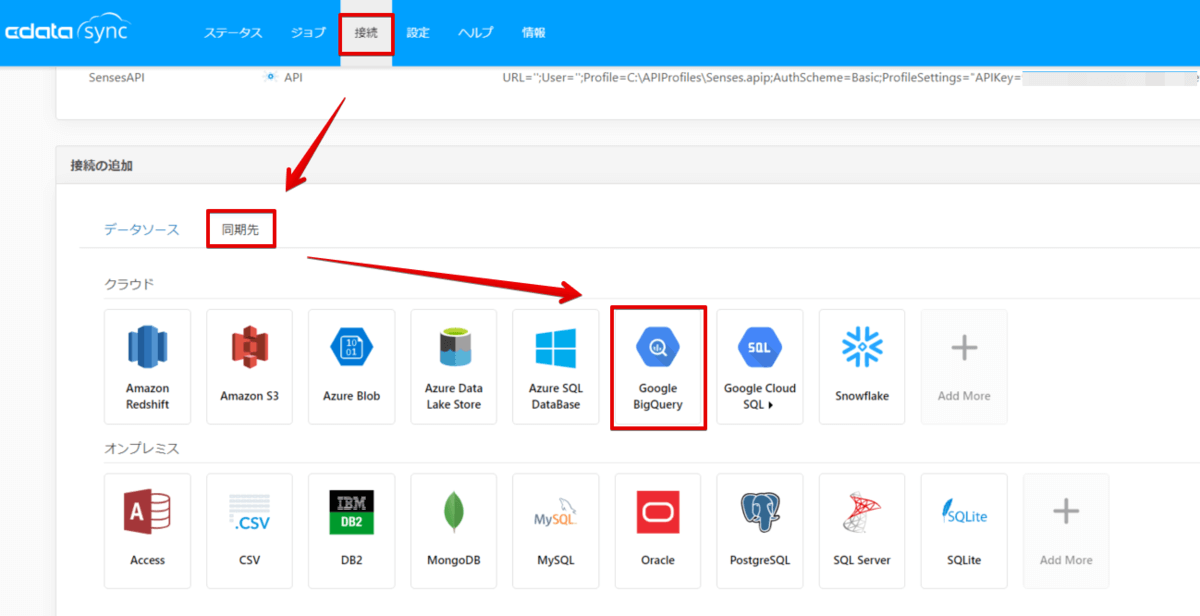Image resolution: width=1200 pixels, height=616 pixels.
Task: Select the Google BigQuery connector
Action: pyautogui.click(x=658, y=367)
